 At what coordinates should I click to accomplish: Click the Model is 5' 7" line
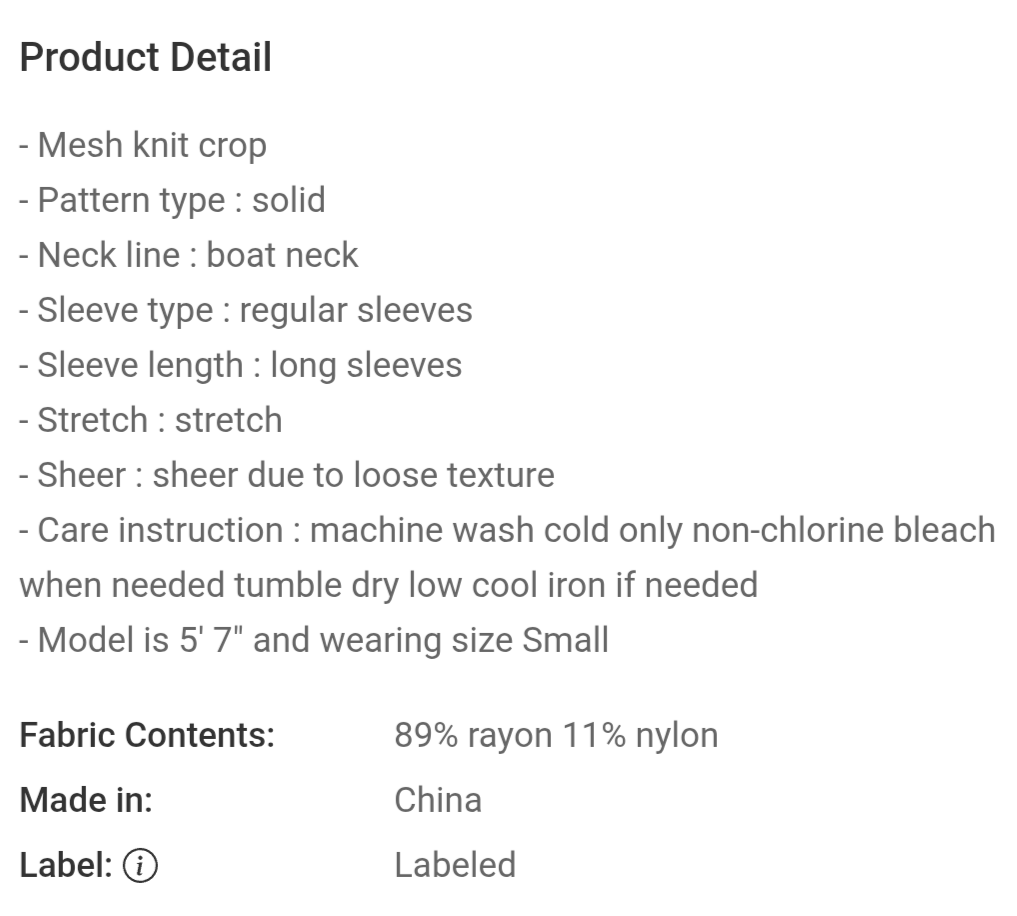314,640
